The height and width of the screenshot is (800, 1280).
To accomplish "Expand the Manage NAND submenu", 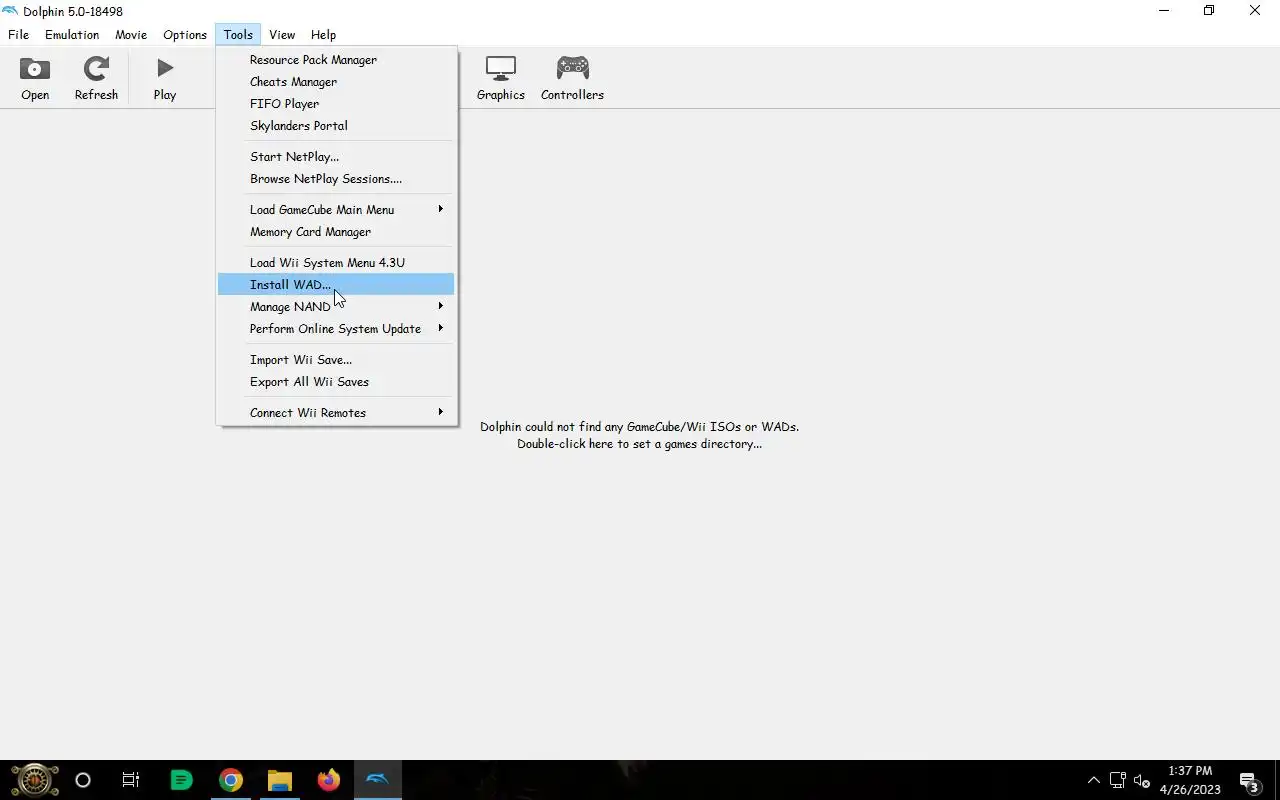I will coord(336,307).
